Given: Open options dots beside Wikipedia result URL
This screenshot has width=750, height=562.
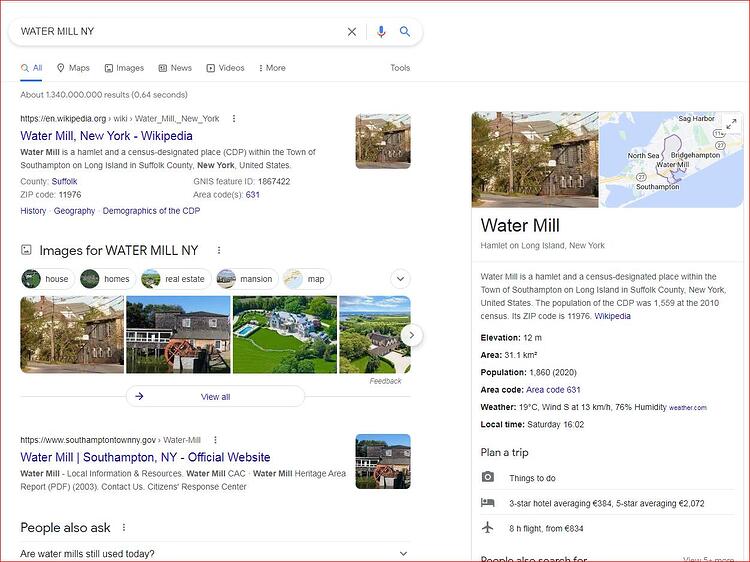Looking at the screenshot, I should [234, 119].
